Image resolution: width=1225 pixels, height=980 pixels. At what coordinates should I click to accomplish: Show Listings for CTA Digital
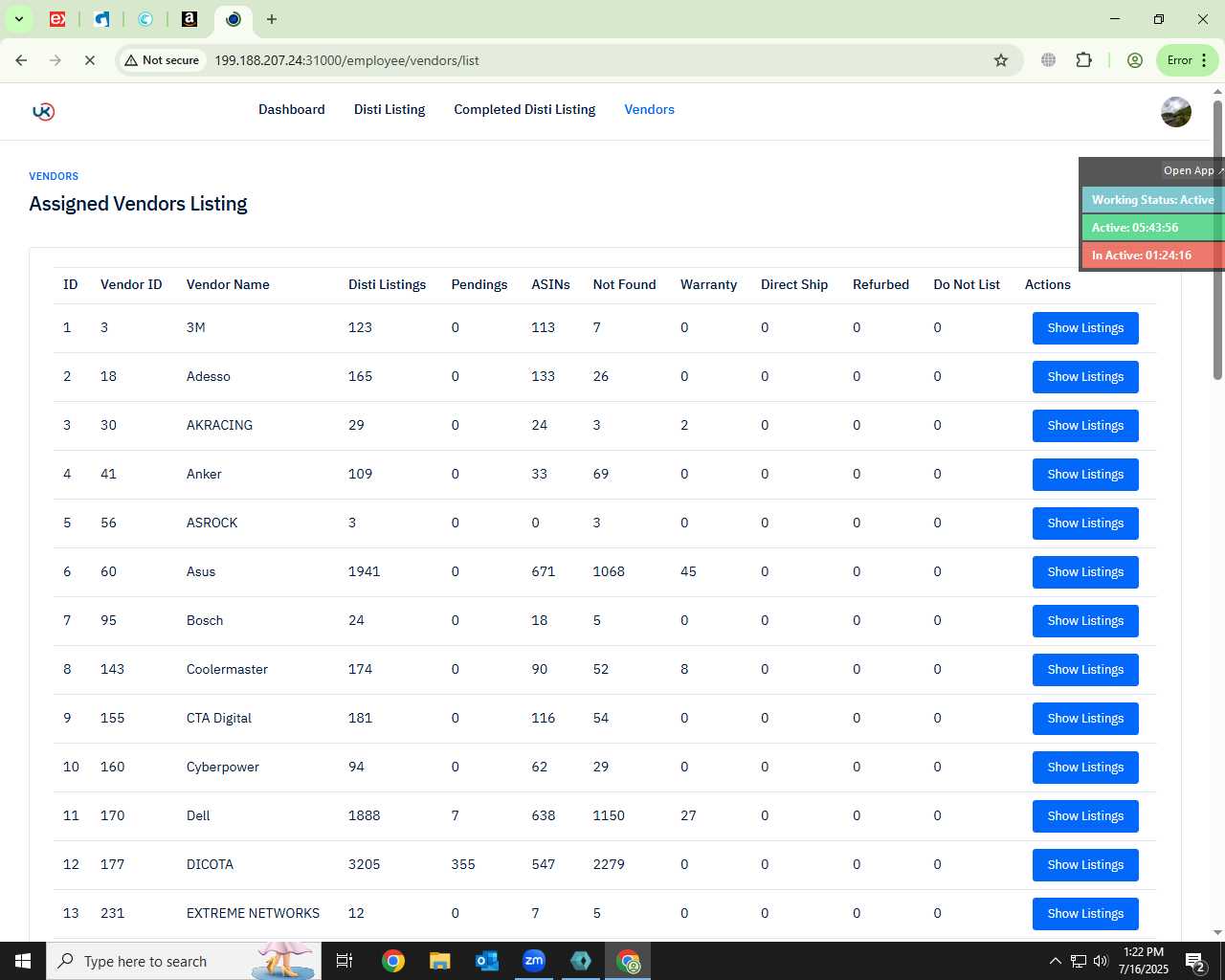1085,719
